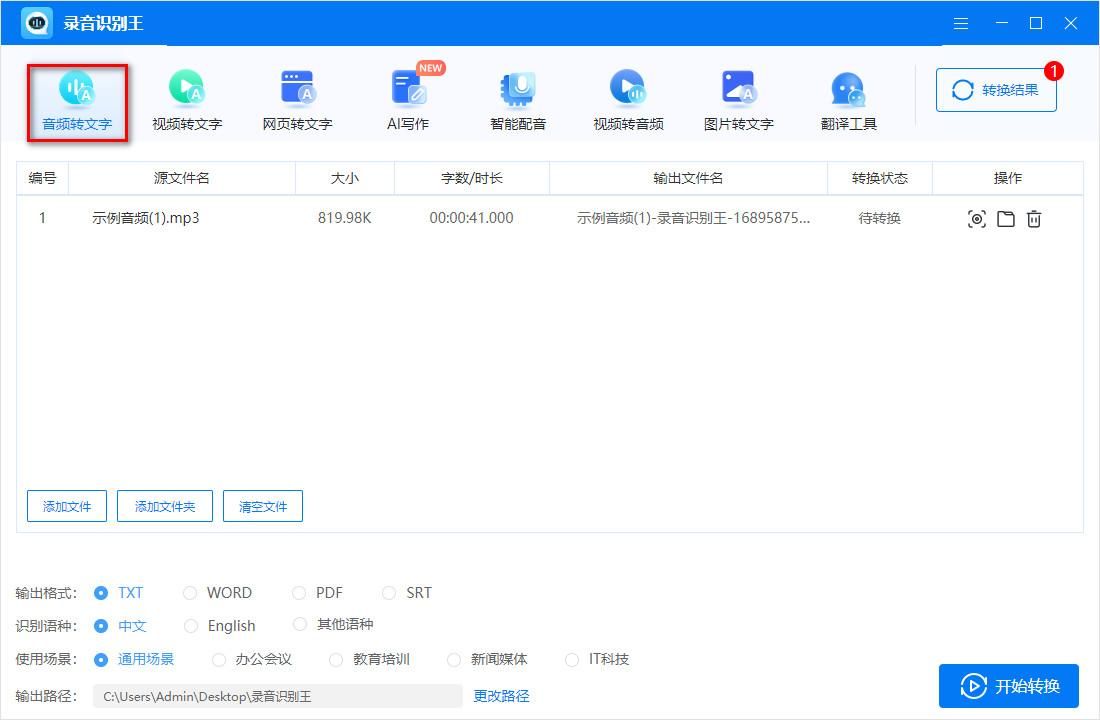Image resolution: width=1100 pixels, height=720 pixels.
Task: Choose 新闻媒体 usage scene
Action: pyautogui.click(x=487, y=659)
